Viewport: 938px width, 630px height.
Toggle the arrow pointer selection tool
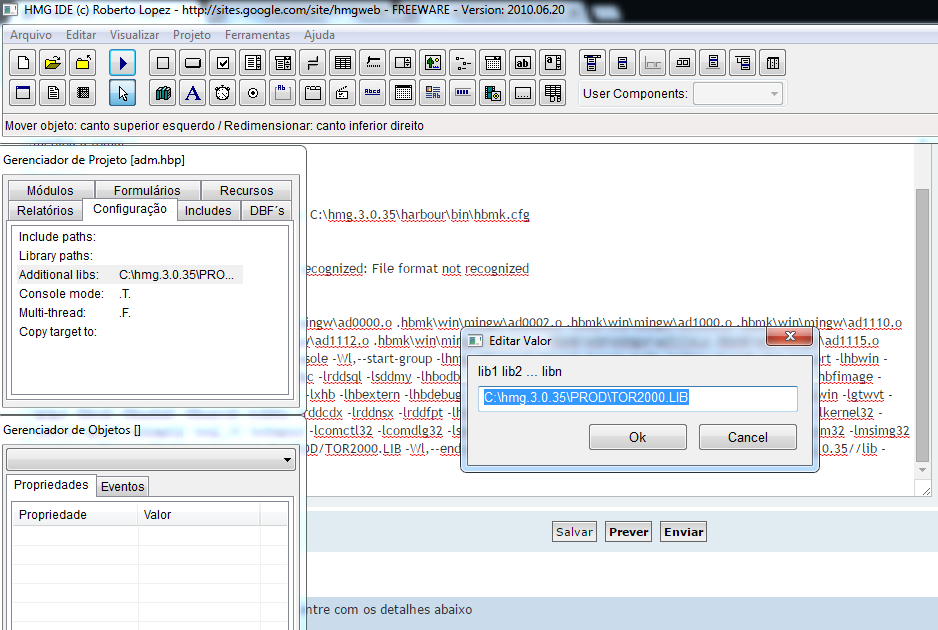point(122,93)
